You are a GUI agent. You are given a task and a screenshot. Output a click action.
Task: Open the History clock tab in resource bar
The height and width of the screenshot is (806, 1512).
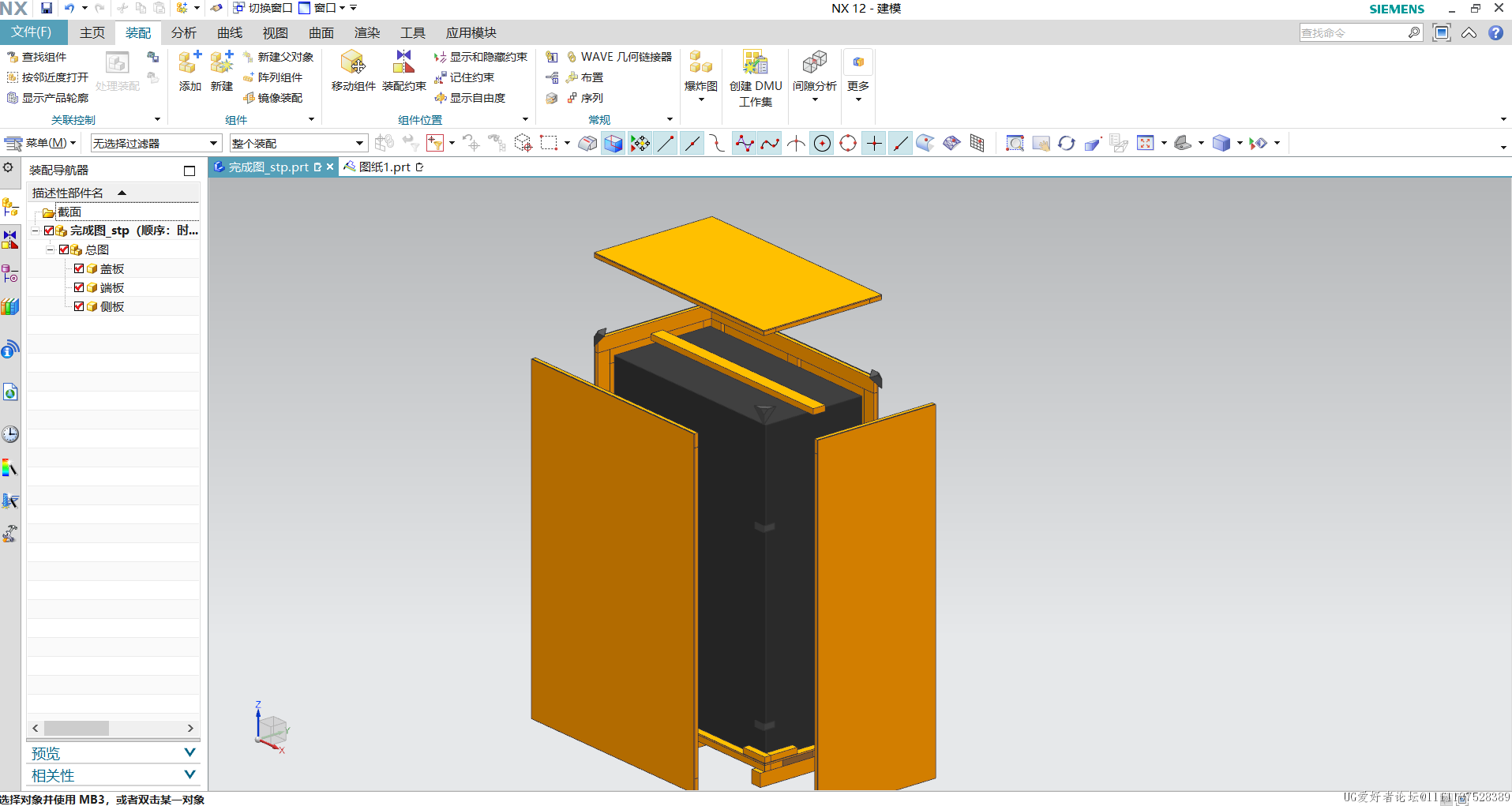coord(10,434)
